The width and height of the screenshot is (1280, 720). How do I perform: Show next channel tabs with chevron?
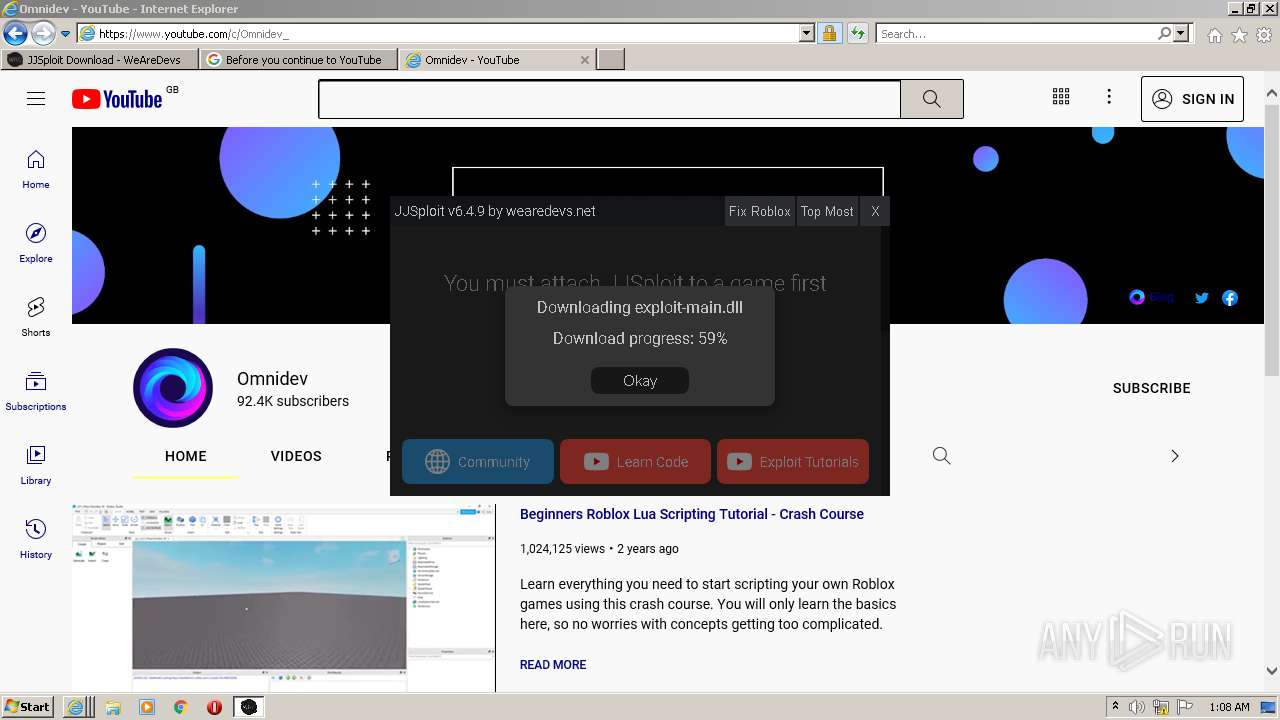coord(1175,456)
